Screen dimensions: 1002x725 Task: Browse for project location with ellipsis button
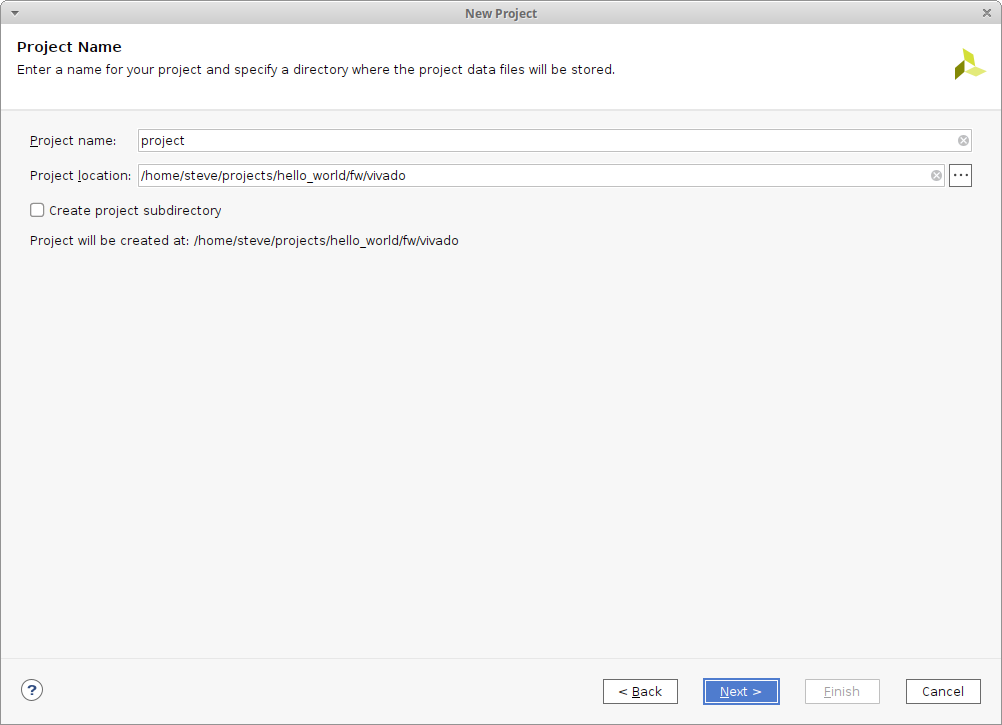pos(960,176)
